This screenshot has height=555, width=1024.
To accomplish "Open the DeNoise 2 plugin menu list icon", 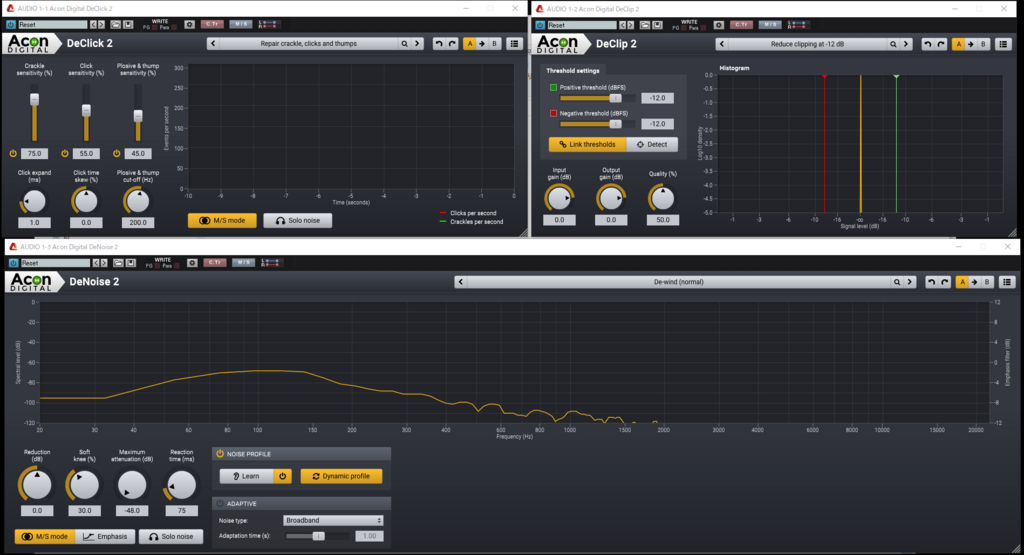I will [1007, 282].
